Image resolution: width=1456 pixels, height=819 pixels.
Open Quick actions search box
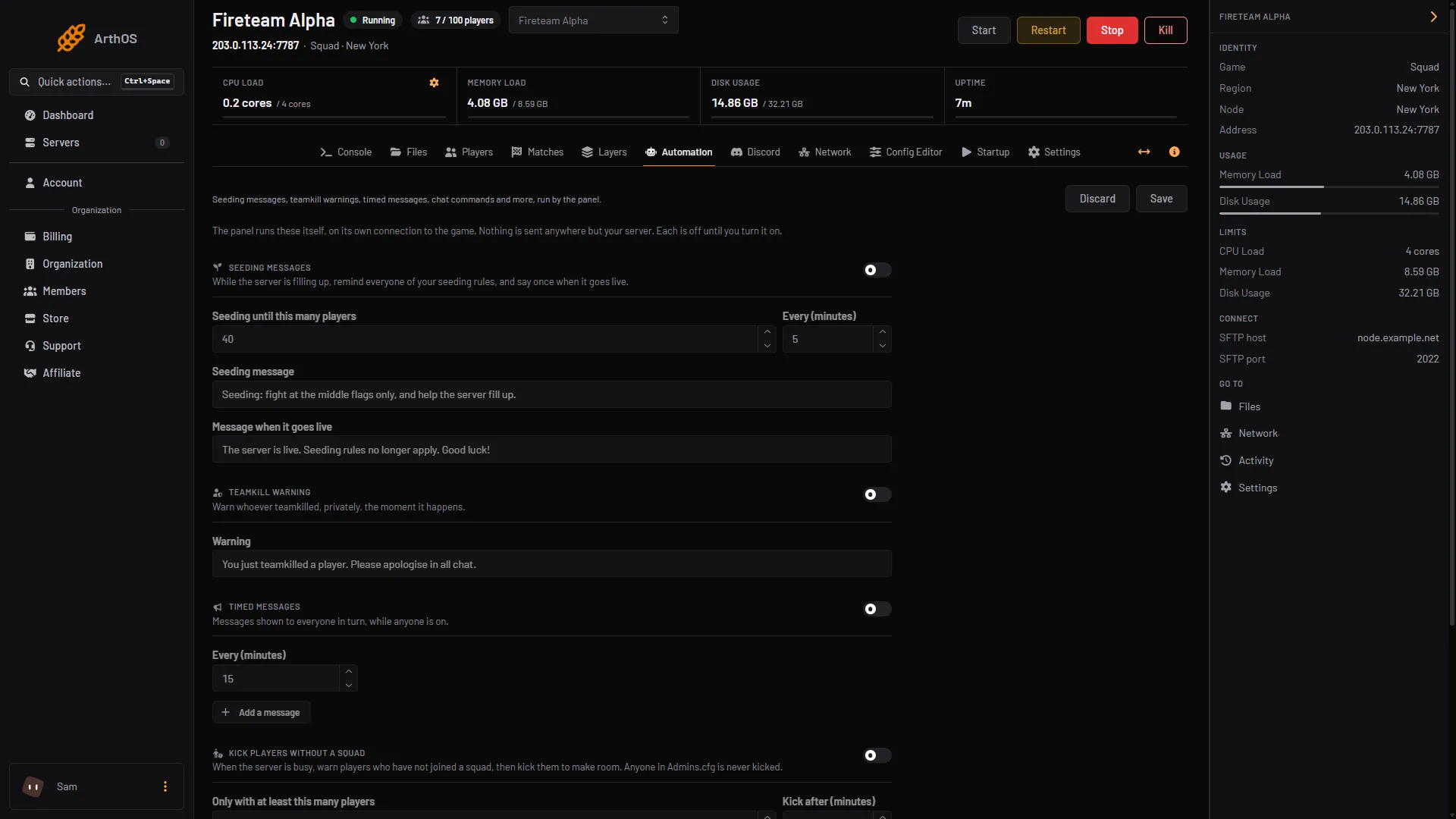click(96, 82)
